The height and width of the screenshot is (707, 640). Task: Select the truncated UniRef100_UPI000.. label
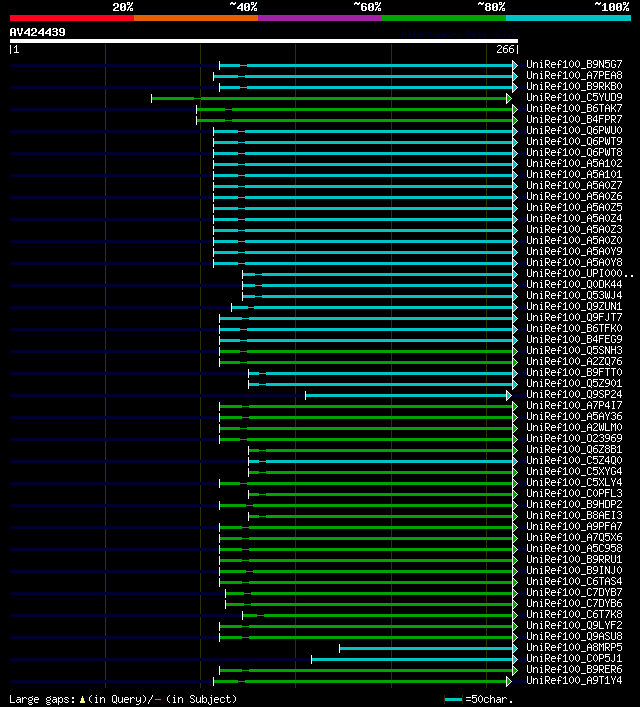580,273
